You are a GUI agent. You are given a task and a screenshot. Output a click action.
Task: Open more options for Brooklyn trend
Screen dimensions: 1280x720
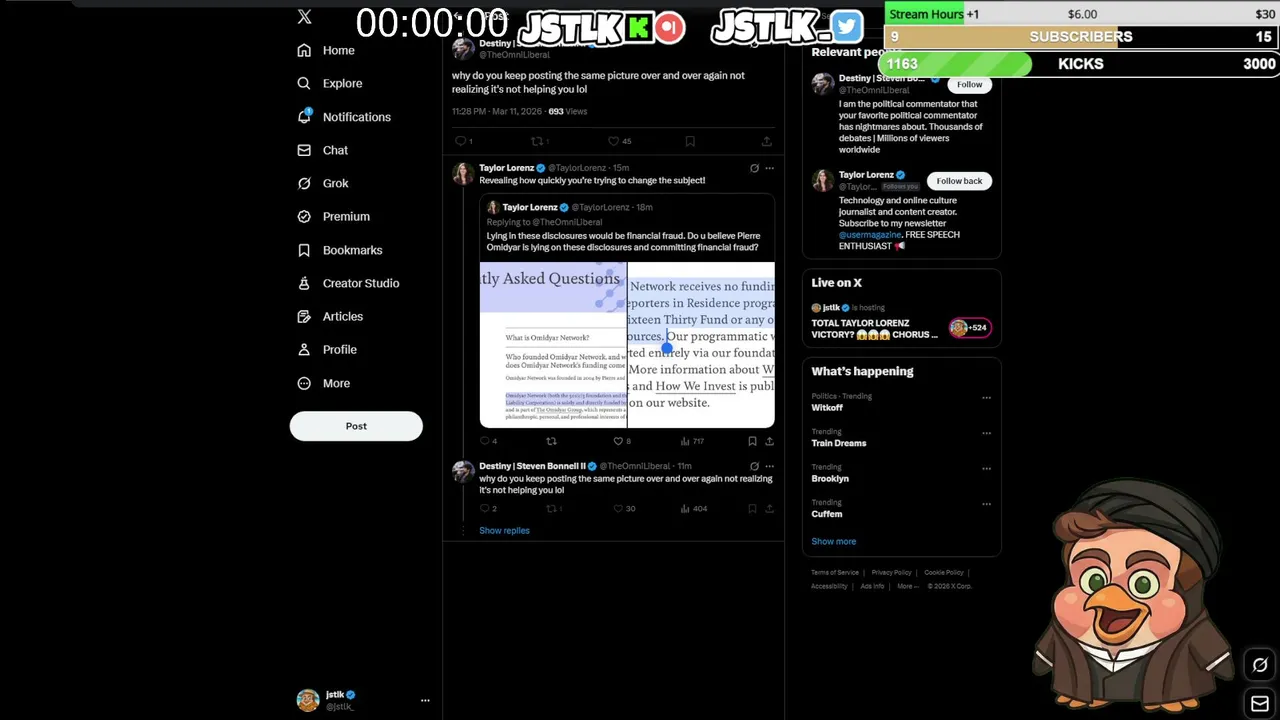coord(986,469)
